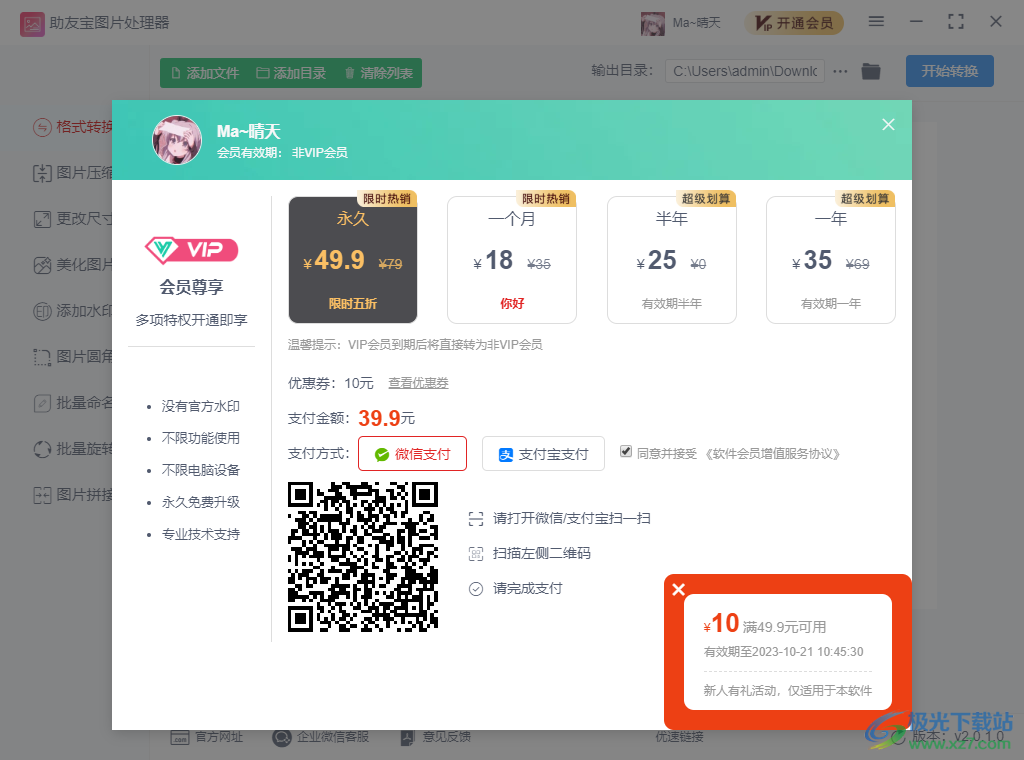Select 图片压缩 in the sidebar
1024x760 pixels.
[x=73, y=173]
